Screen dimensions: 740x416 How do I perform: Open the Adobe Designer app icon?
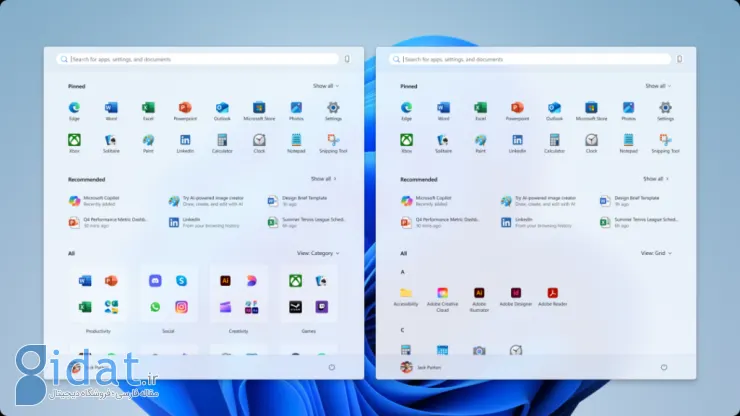click(516, 293)
